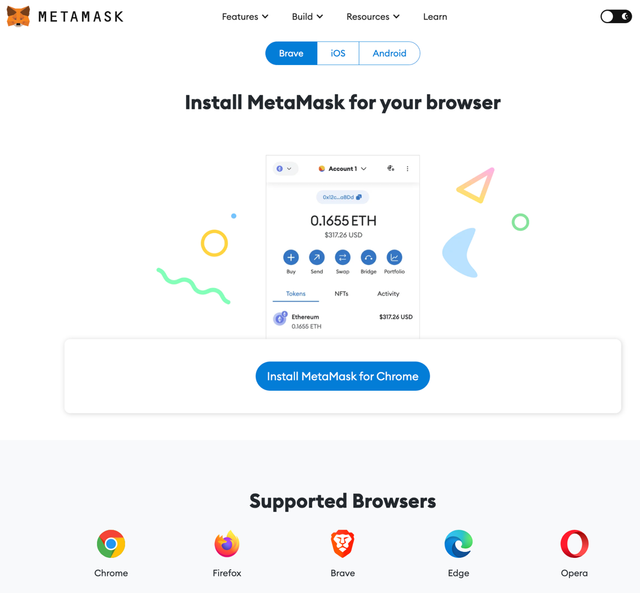
Task: Select the Chrome browser icon
Action: 111,544
